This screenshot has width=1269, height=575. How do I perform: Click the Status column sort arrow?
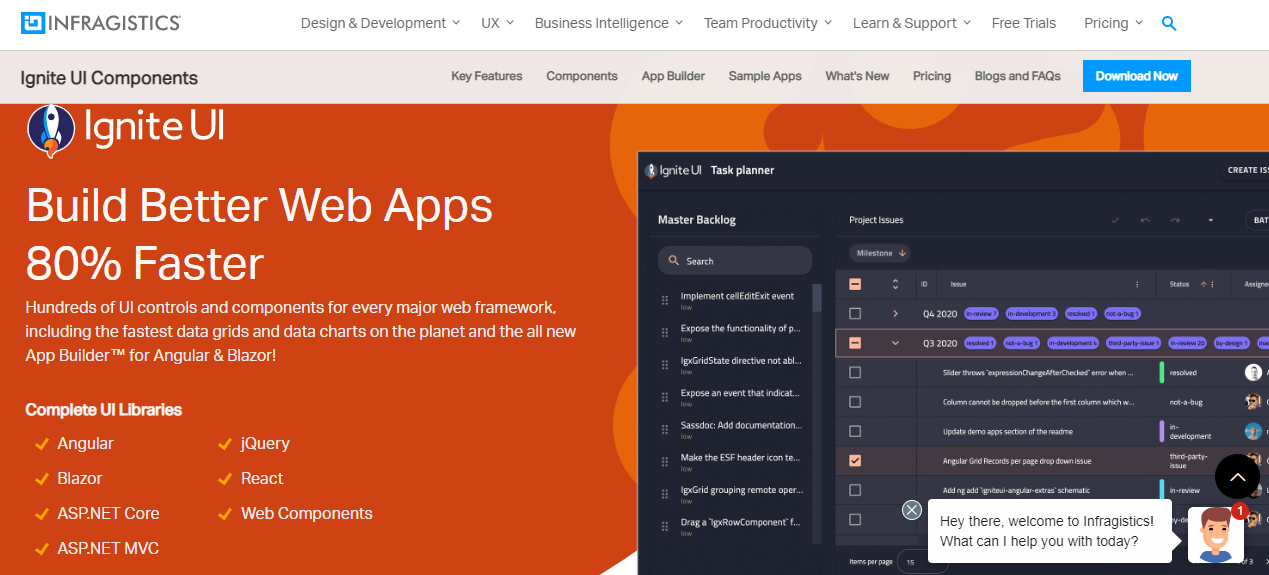pos(1203,284)
